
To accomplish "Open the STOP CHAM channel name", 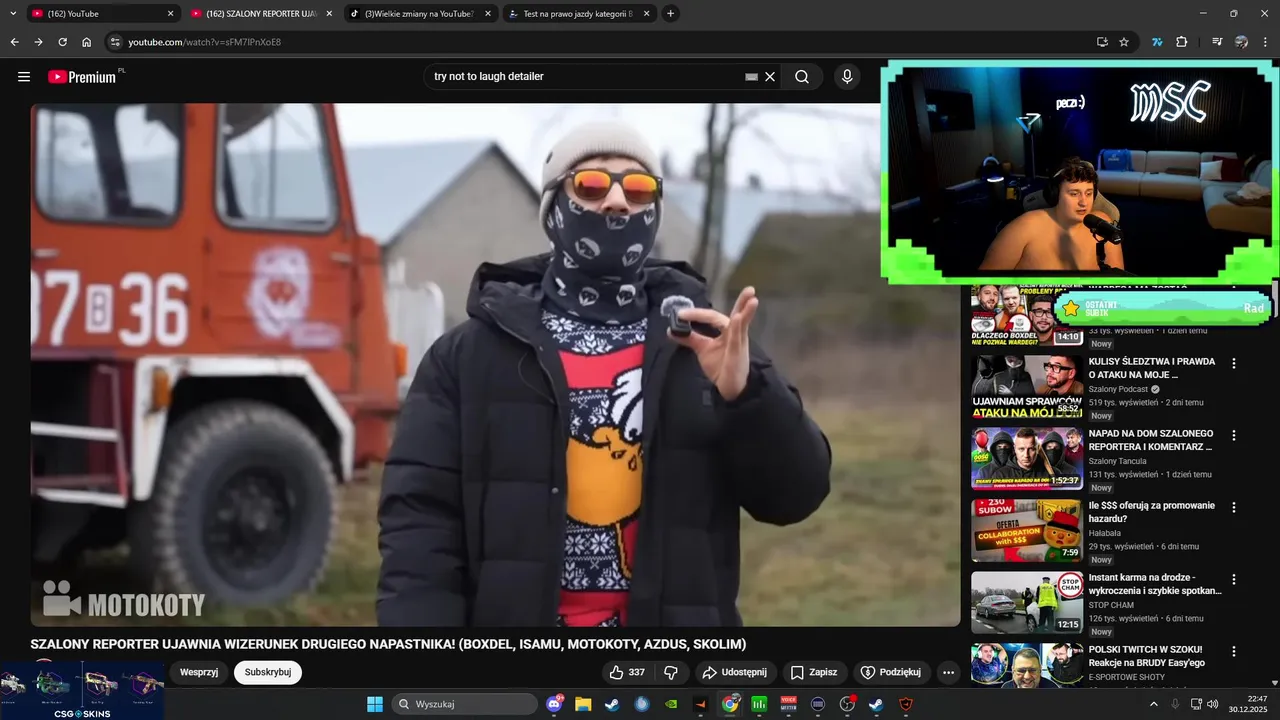I will click(1111, 605).
